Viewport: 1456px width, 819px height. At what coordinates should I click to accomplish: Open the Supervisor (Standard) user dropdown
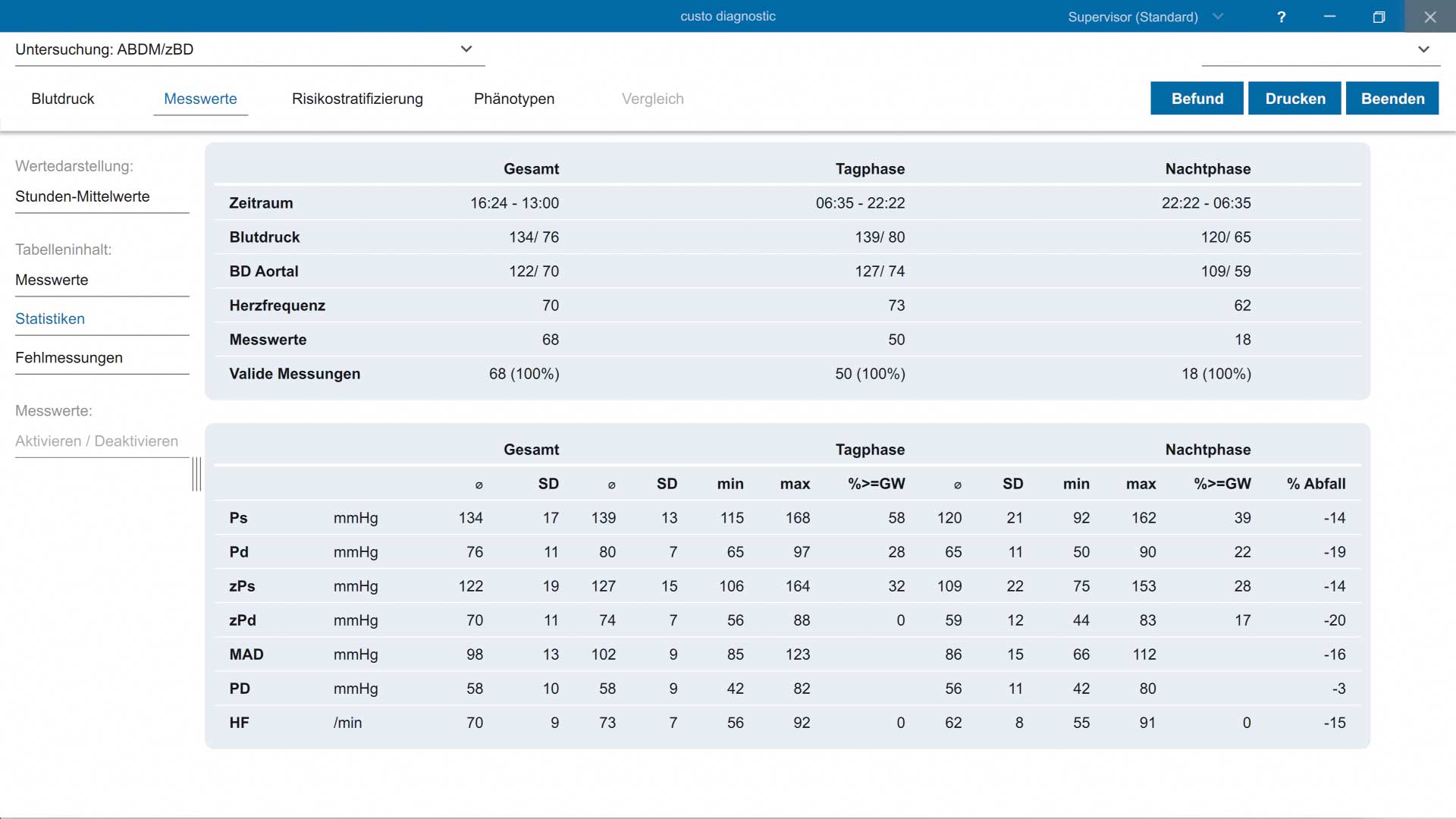point(1145,17)
